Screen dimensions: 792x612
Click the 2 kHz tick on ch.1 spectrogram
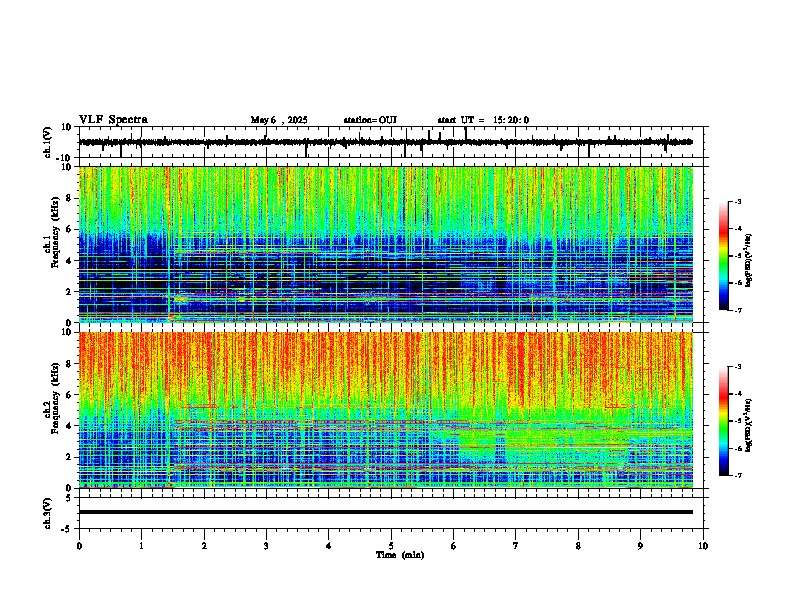[69, 291]
